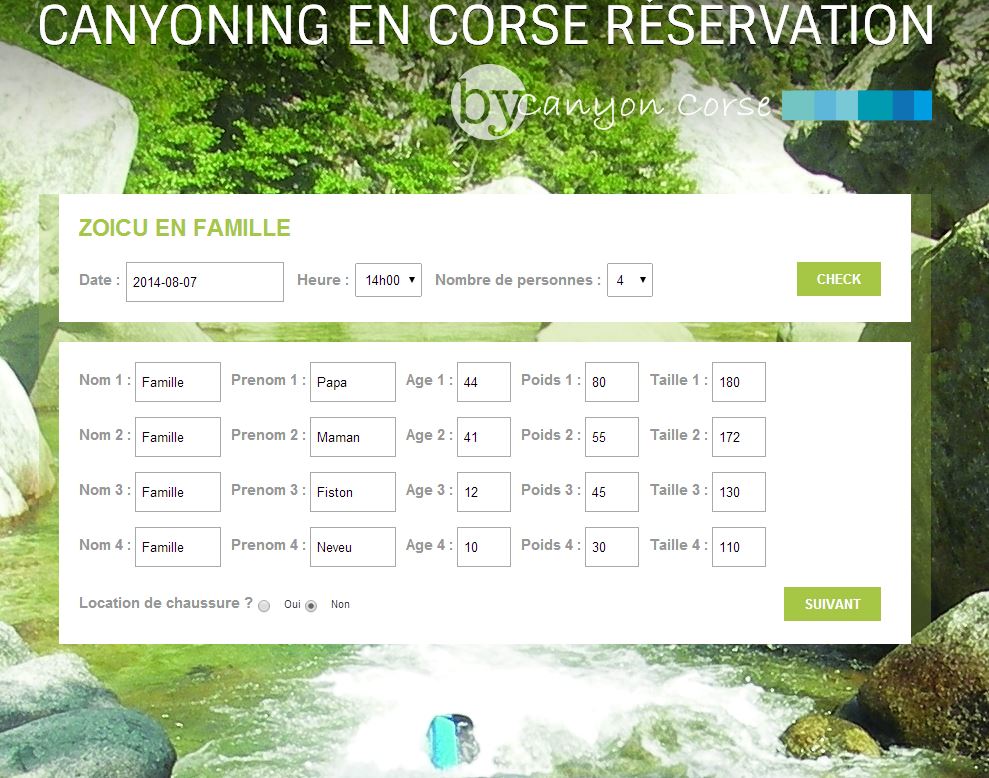989x778 pixels.
Task: Click the Prenom 3 field containing Fiston
Action: pyautogui.click(x=352, y=492)
